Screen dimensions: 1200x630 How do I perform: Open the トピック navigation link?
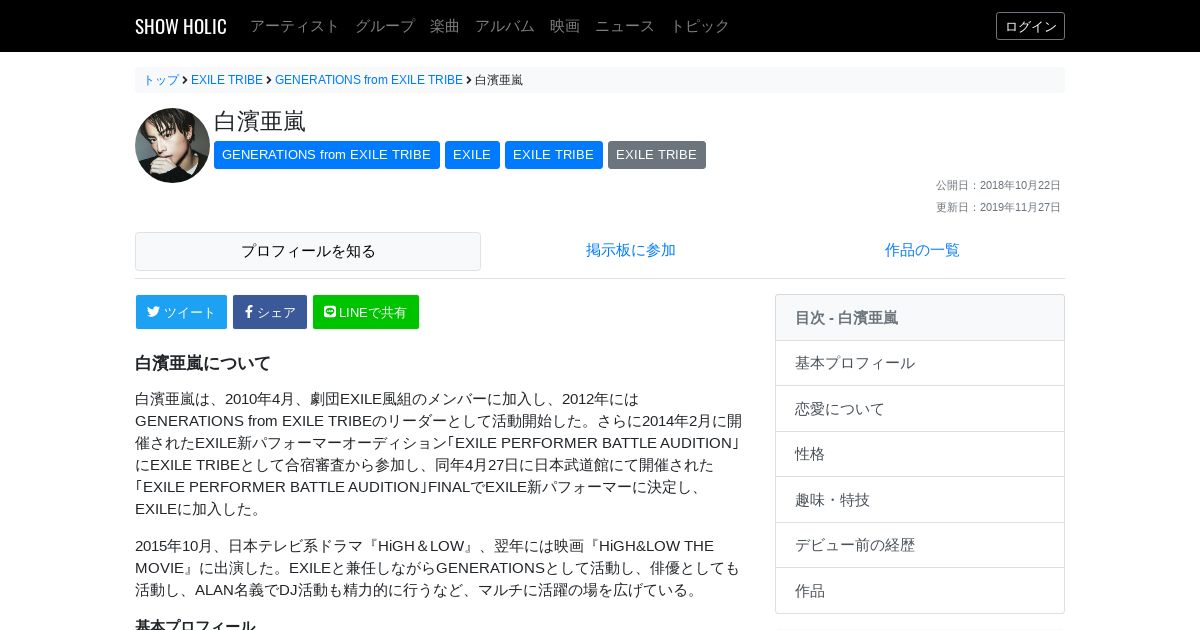700,26
